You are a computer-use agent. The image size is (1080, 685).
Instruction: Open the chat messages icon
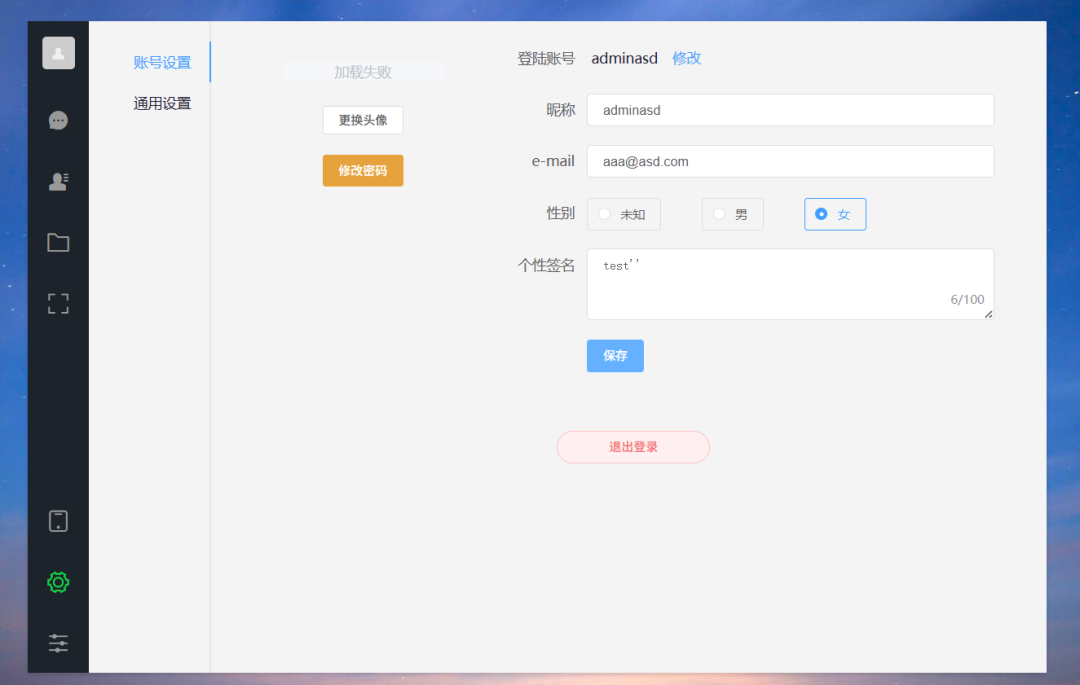[x=57, y=120]
